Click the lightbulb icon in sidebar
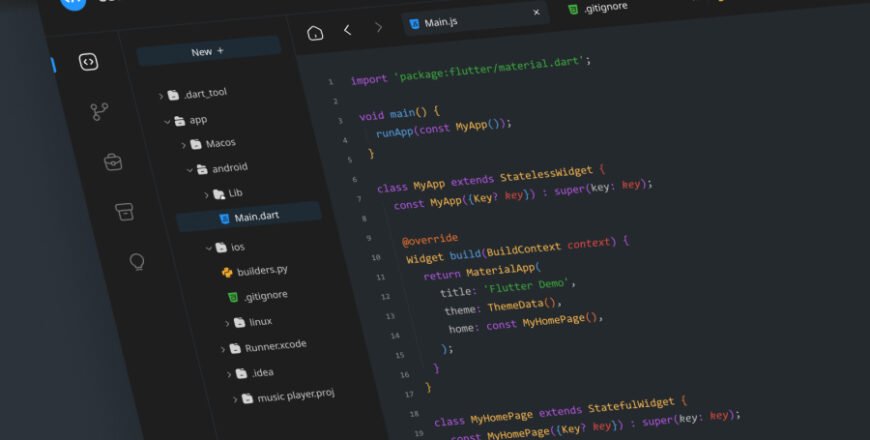Image resolution: width=870 pixels, height=440 pixels. 137,262
